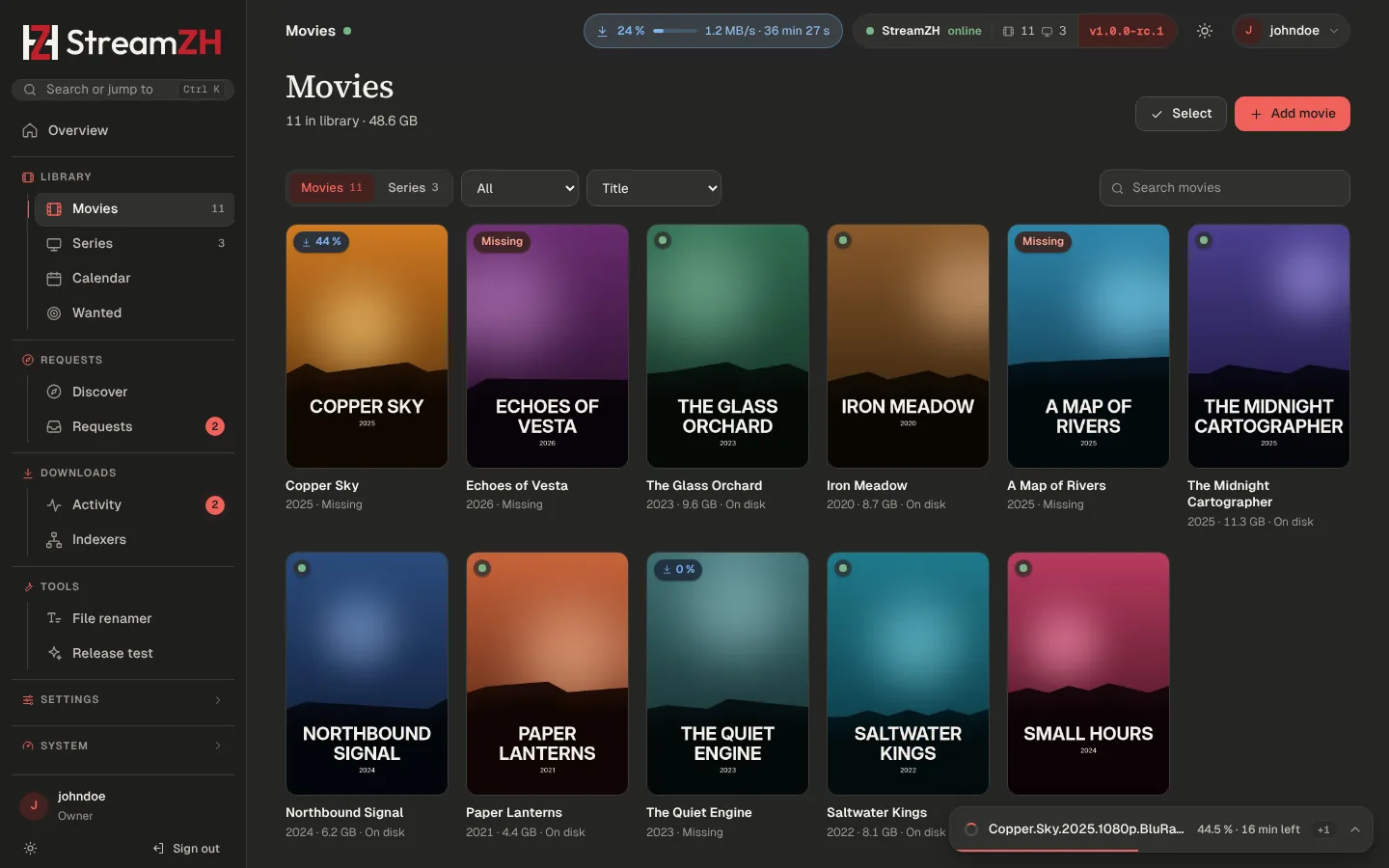Viewport: 1389px width, 868px height.
Task: Go to the Wanted list
Action: (134, 312)
